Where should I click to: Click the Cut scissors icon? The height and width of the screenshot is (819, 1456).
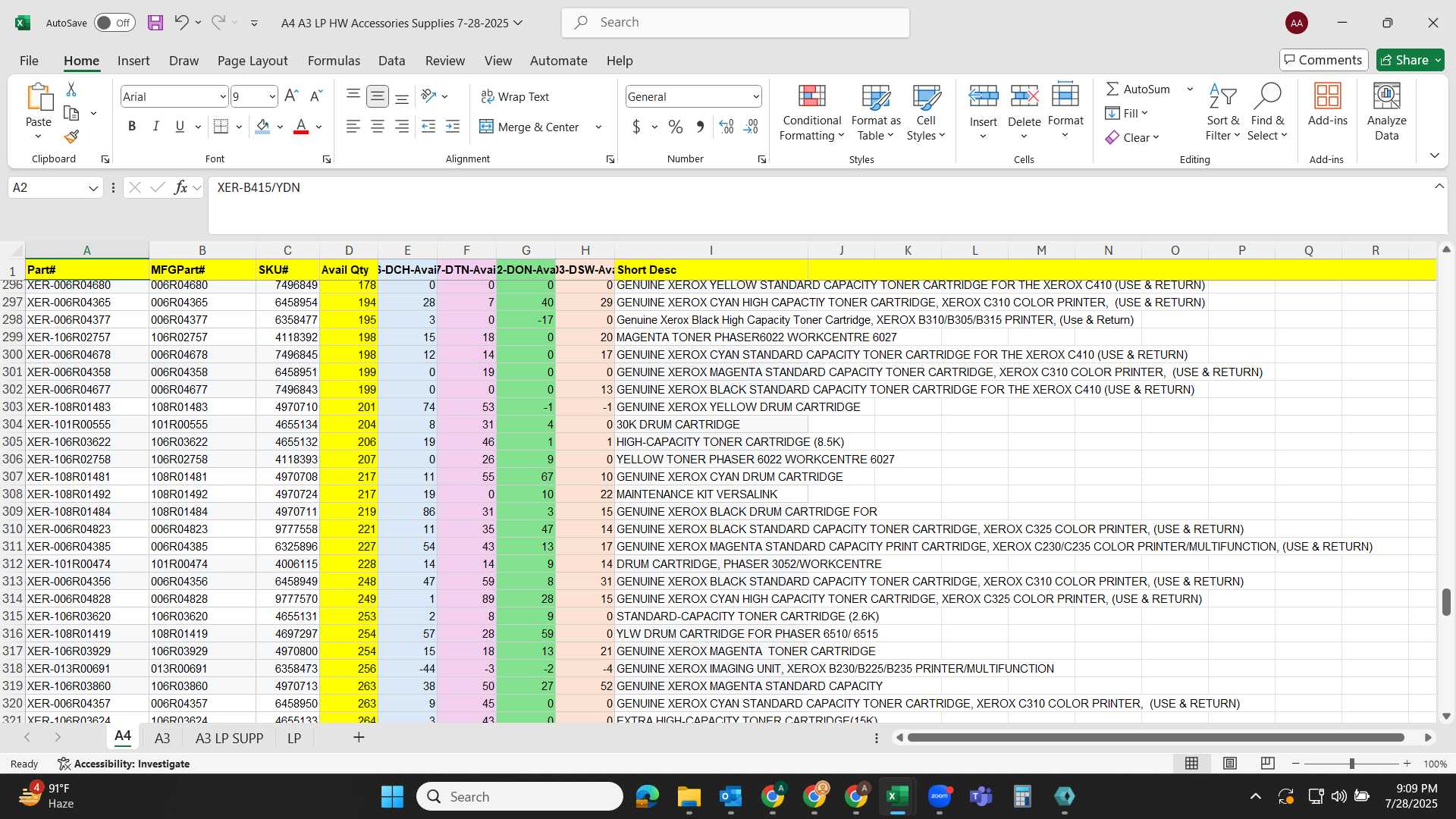71,89
